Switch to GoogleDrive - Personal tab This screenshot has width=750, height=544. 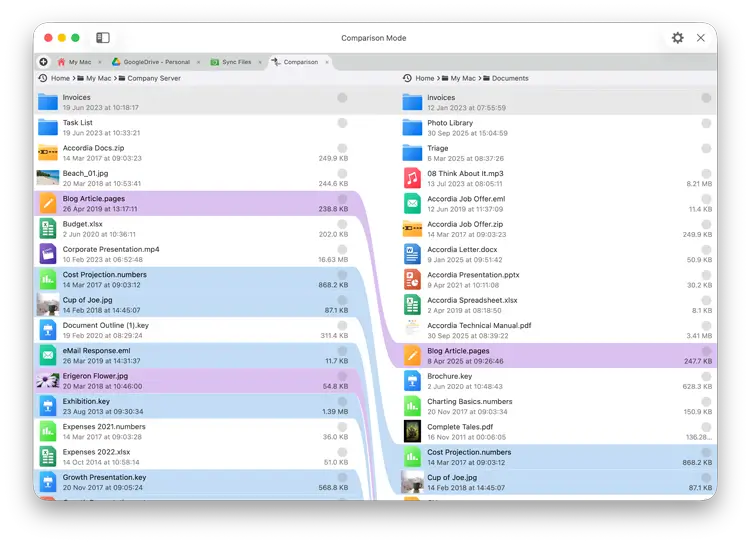156,62
